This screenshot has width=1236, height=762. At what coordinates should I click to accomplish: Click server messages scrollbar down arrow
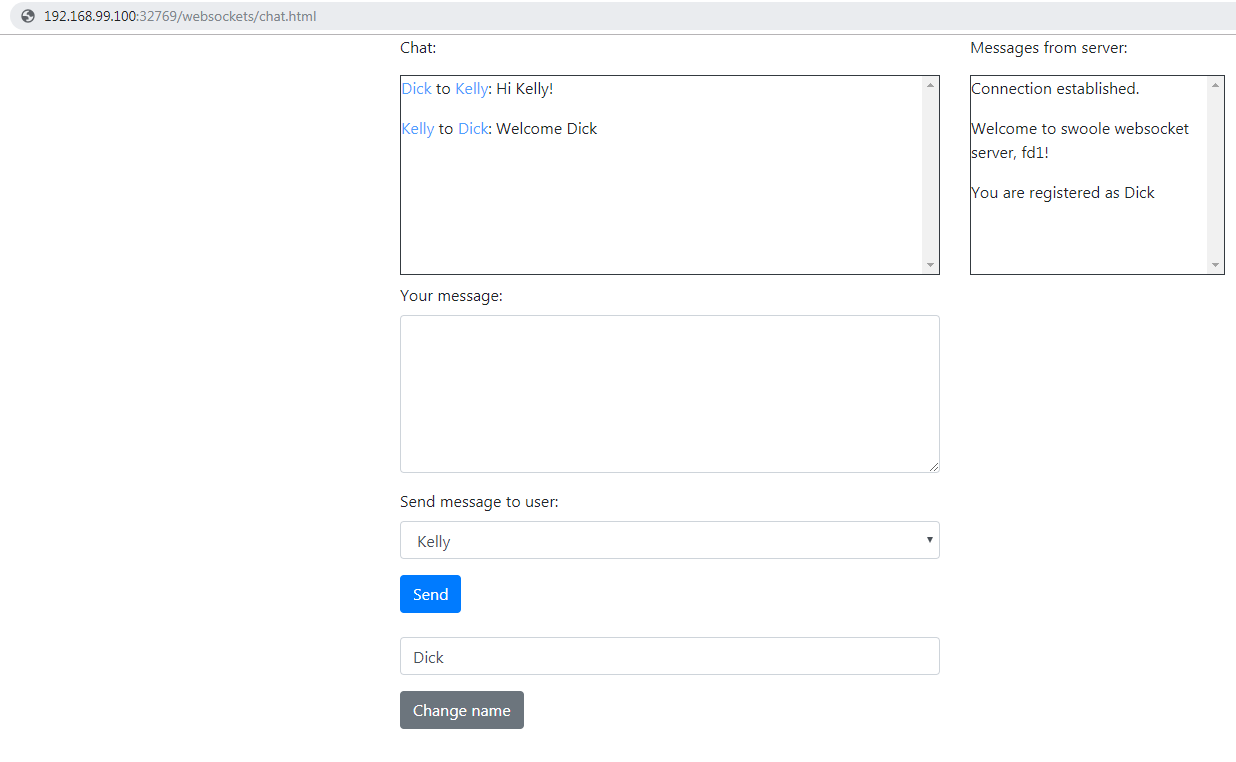pyautogui.click(x=1215, y=265)
